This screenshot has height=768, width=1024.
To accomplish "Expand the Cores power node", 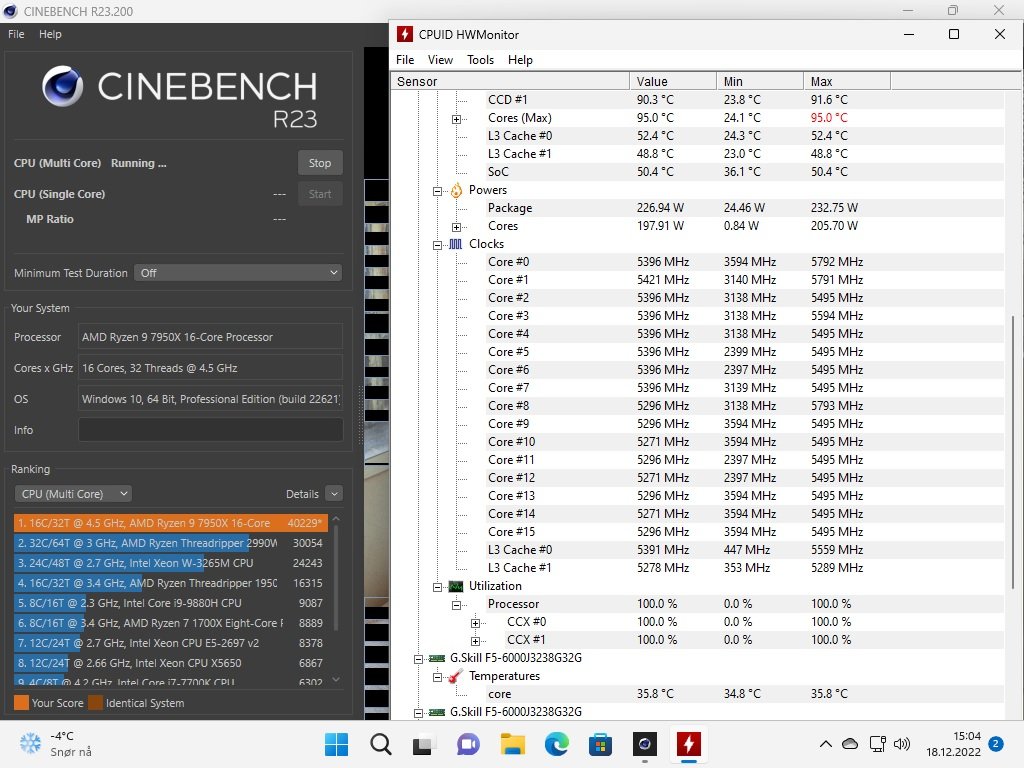I will [x=456, y=227].
